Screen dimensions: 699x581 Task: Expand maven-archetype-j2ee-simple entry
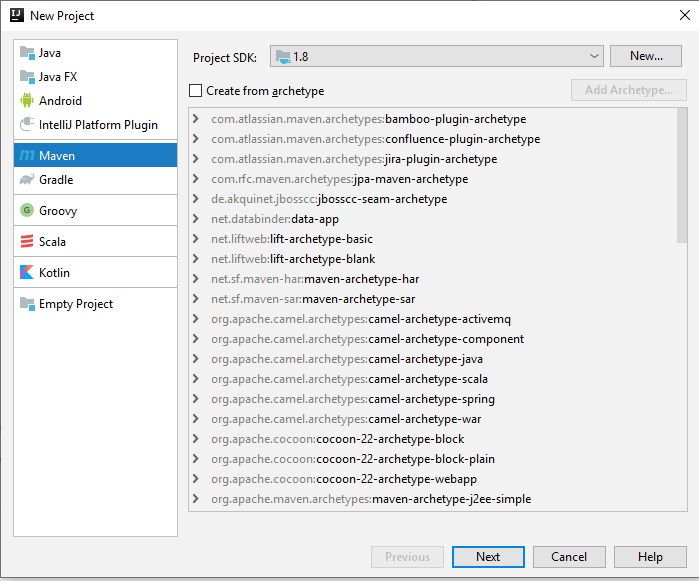pyautogui.click(x=196, y=499)
